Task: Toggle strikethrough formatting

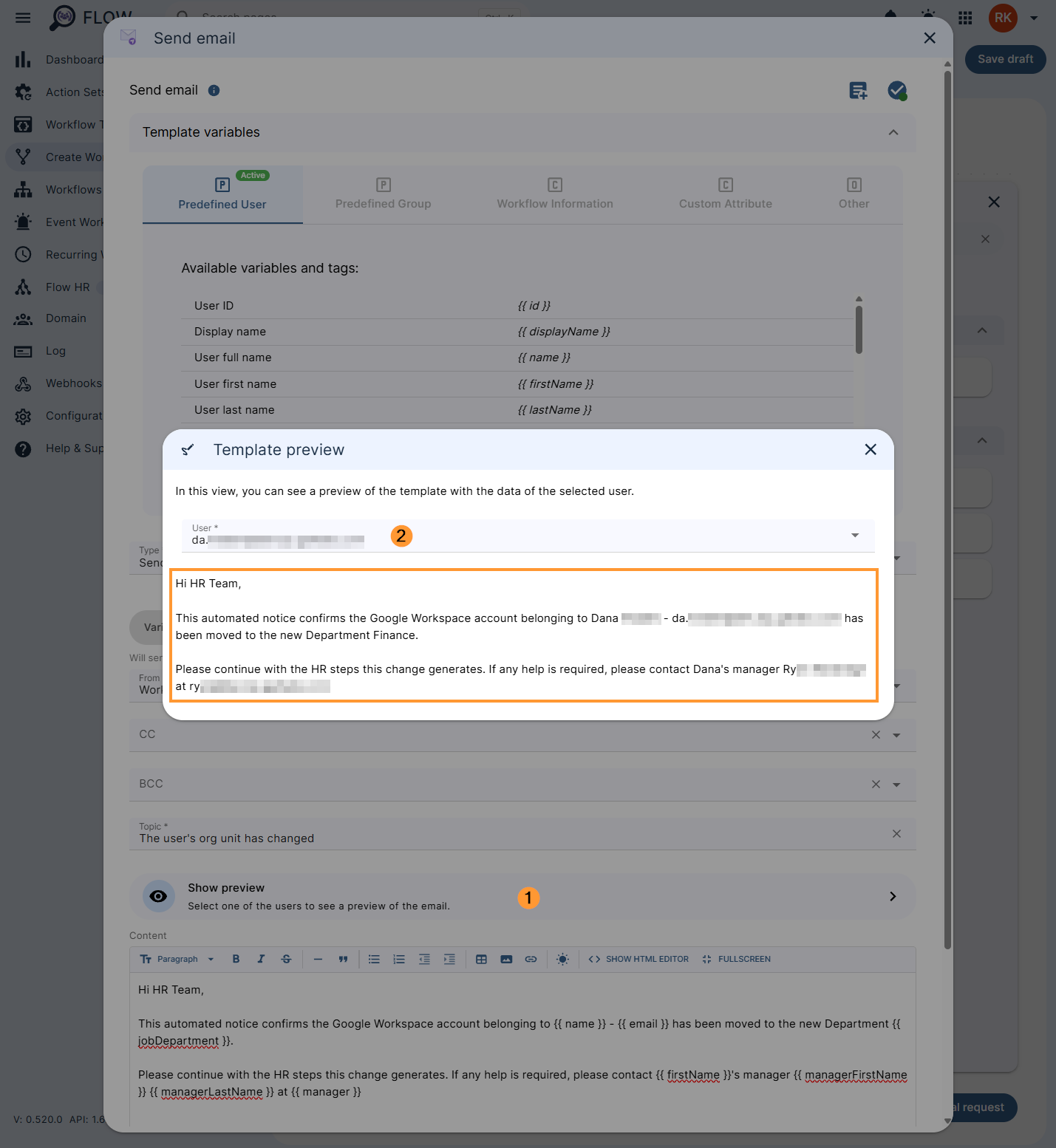Action: tap(286, 959)
